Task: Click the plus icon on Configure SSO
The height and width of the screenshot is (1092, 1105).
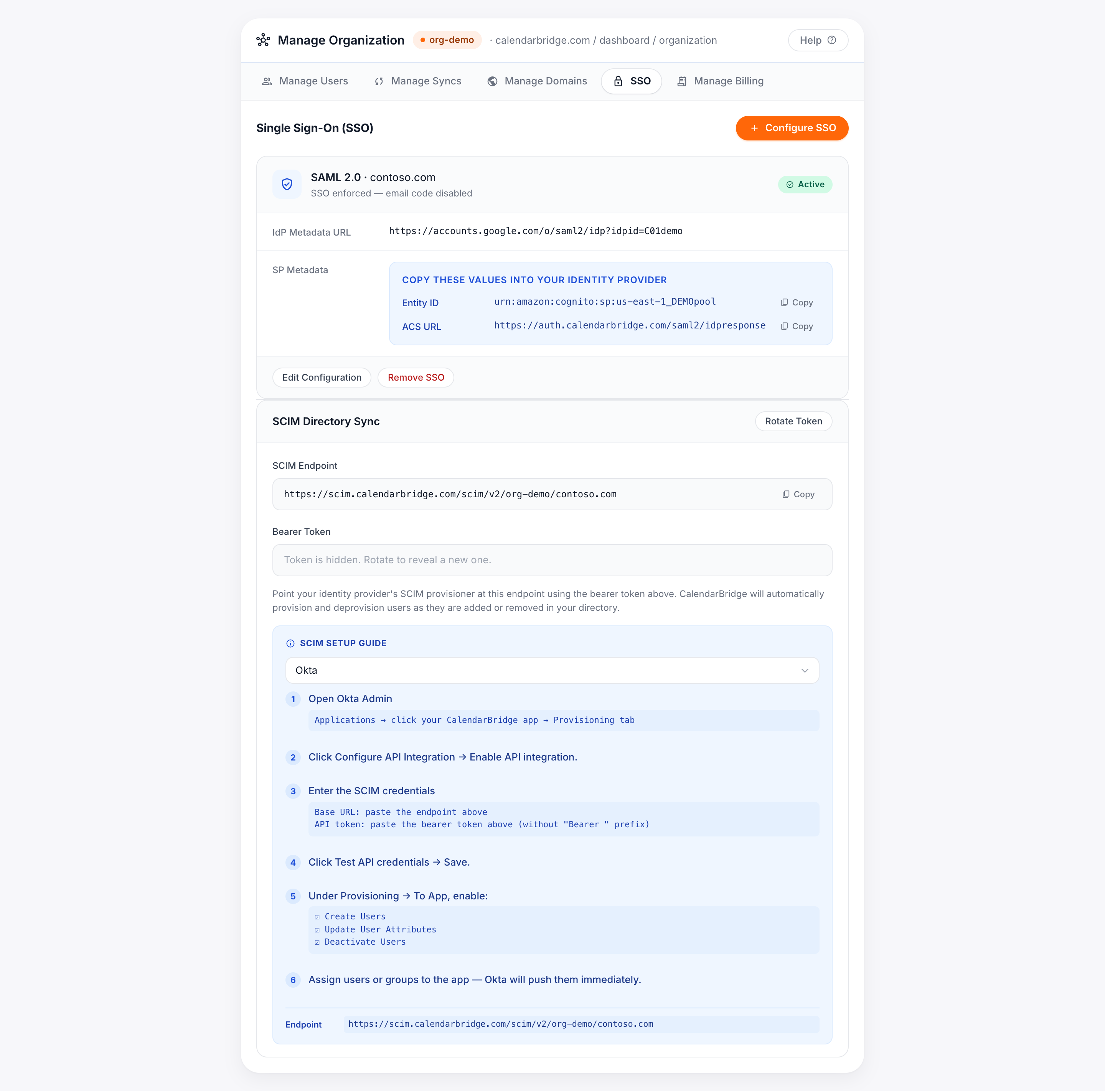Action: click(754, 128)
